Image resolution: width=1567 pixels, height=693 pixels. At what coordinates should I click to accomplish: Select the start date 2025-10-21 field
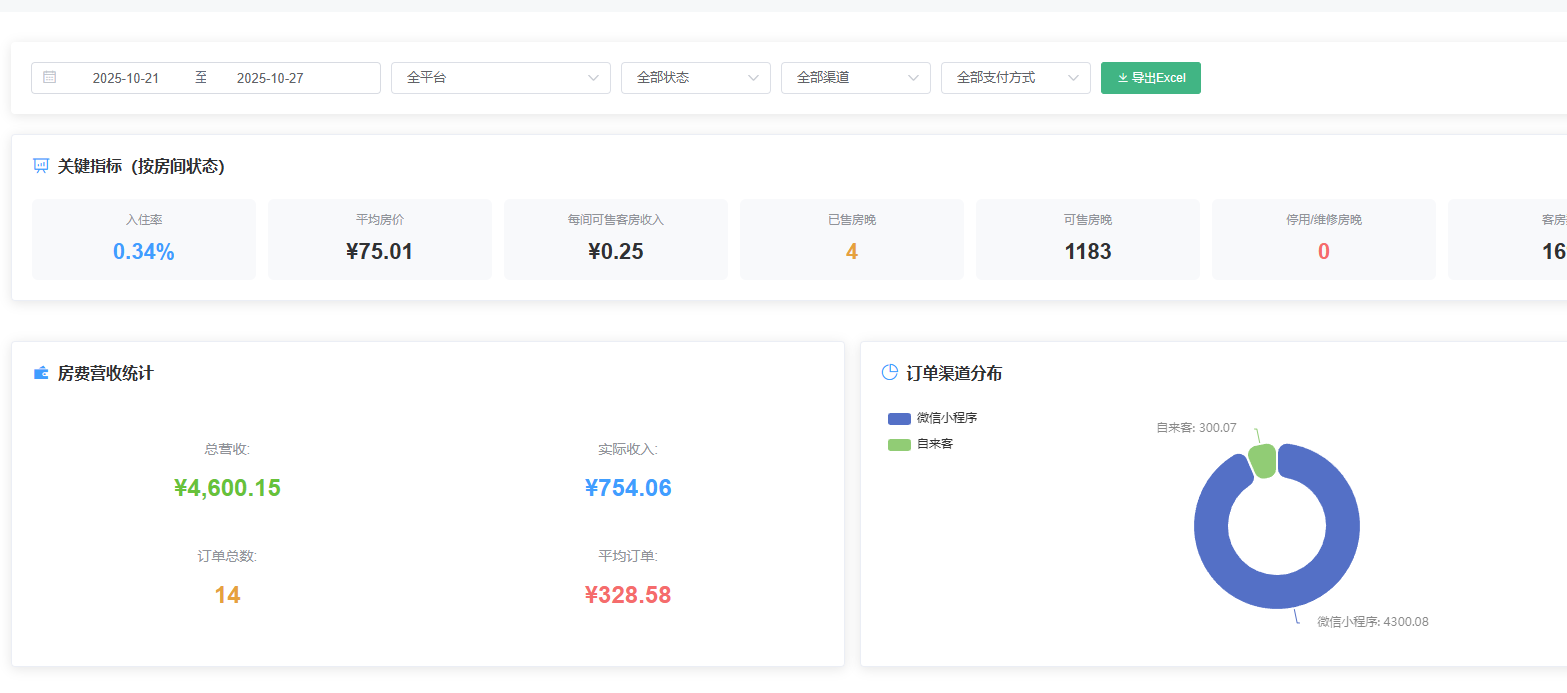(126, 78)
